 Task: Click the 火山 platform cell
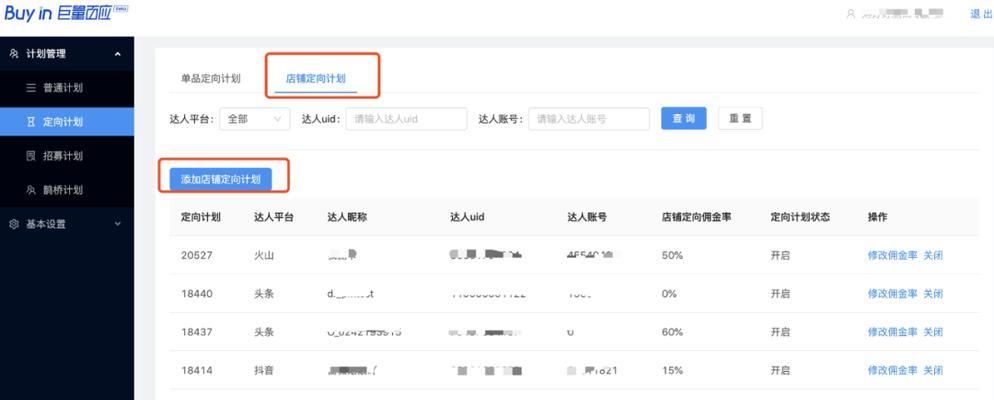[264, 255]
